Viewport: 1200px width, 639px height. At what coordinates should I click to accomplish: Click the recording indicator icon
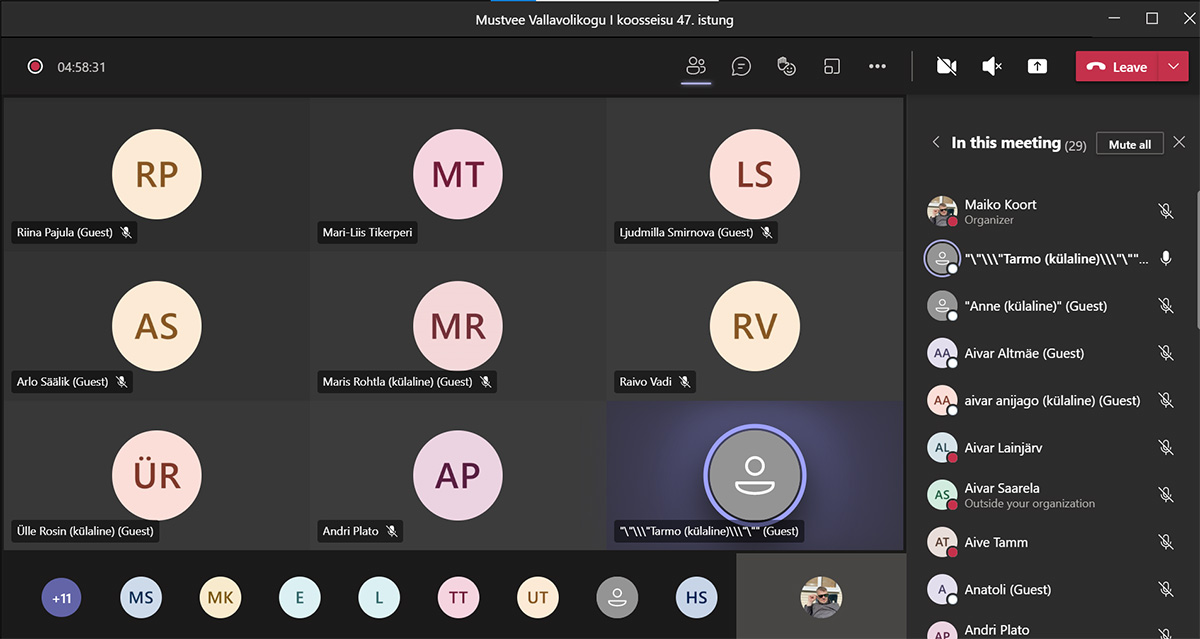point(35,67)
